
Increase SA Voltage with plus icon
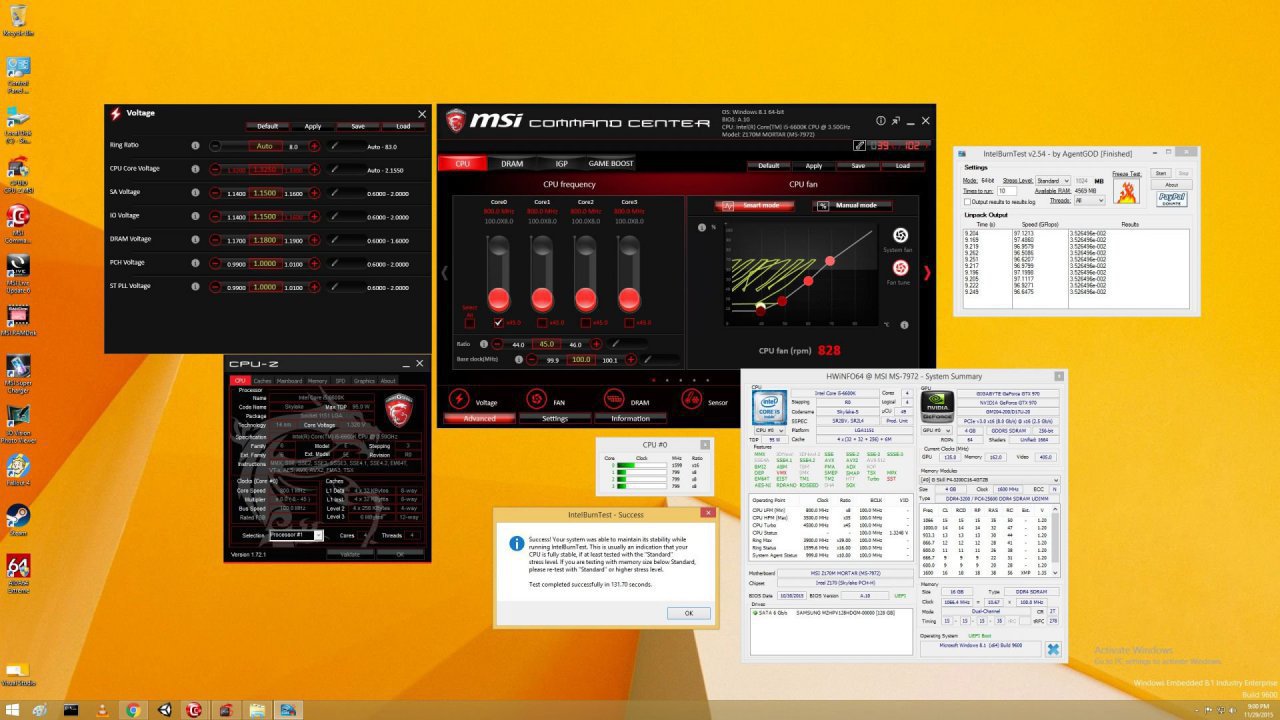point(314,193)
